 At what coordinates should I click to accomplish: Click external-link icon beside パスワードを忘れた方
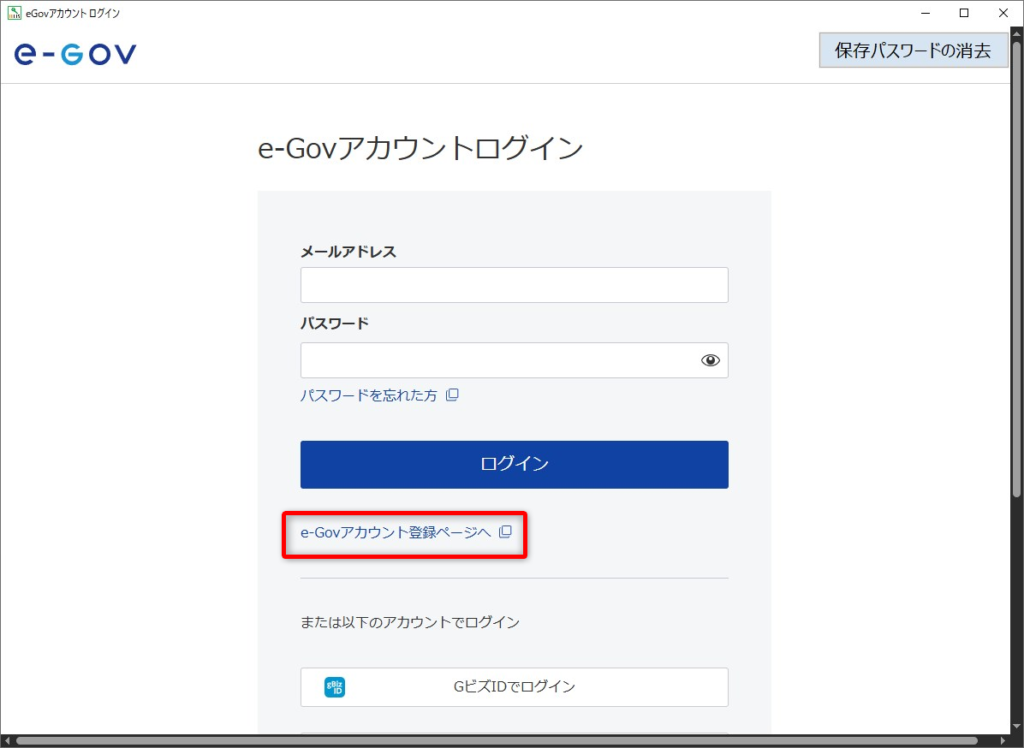tap(452, 395)
